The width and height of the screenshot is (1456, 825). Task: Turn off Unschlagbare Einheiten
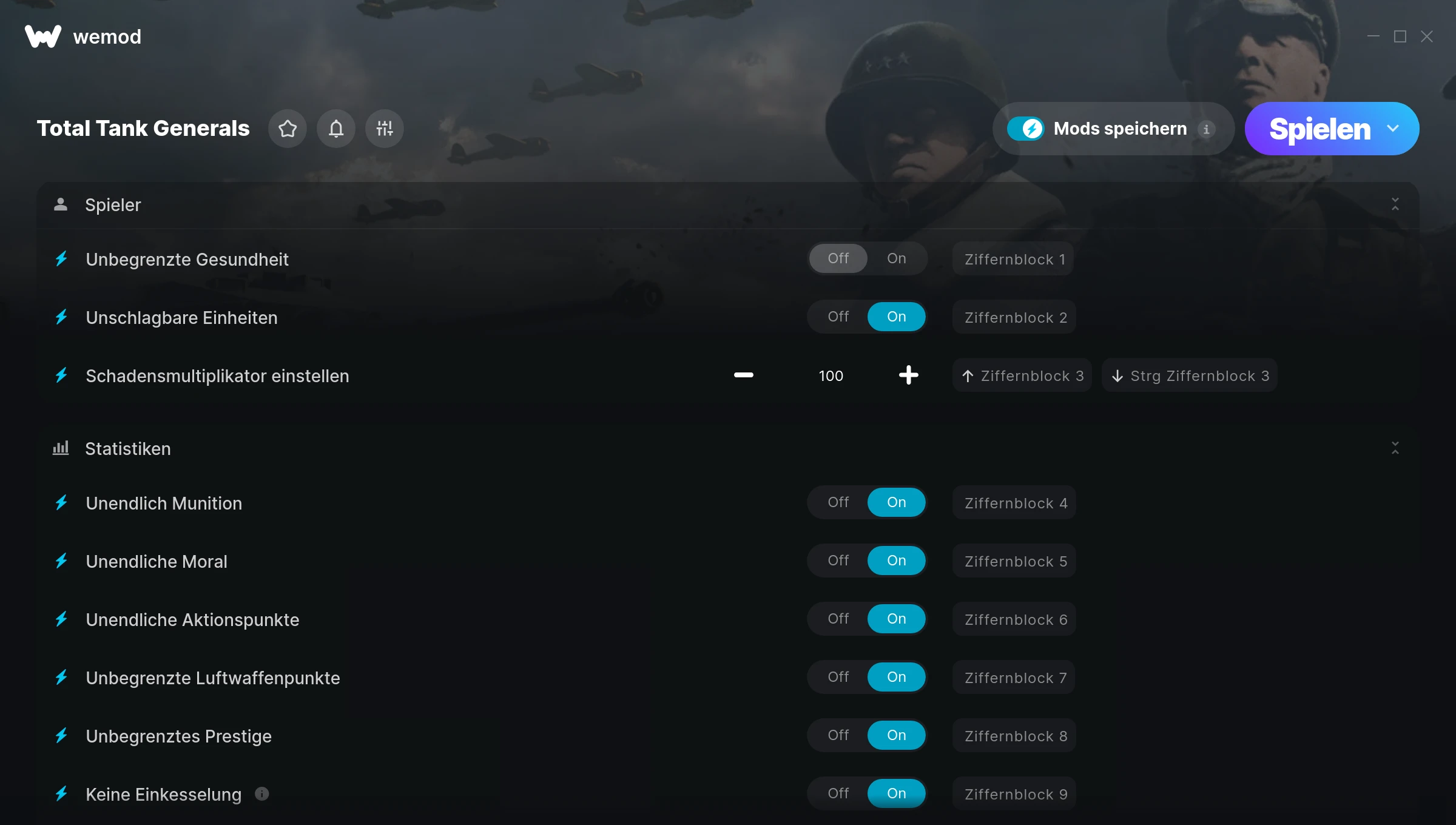tap(838, 317)
